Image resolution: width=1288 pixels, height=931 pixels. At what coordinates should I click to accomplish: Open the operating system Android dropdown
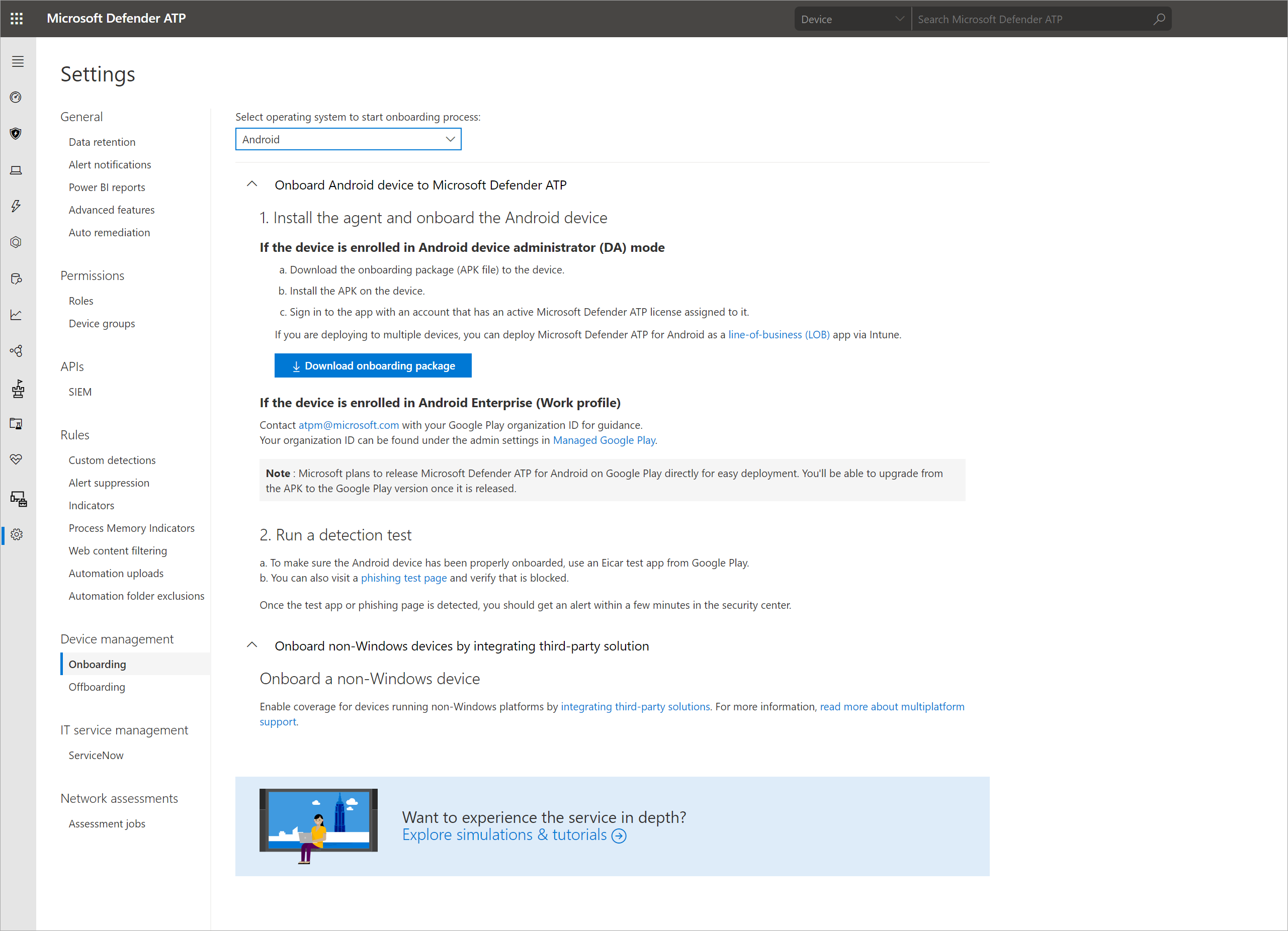[x=348, y=139]
